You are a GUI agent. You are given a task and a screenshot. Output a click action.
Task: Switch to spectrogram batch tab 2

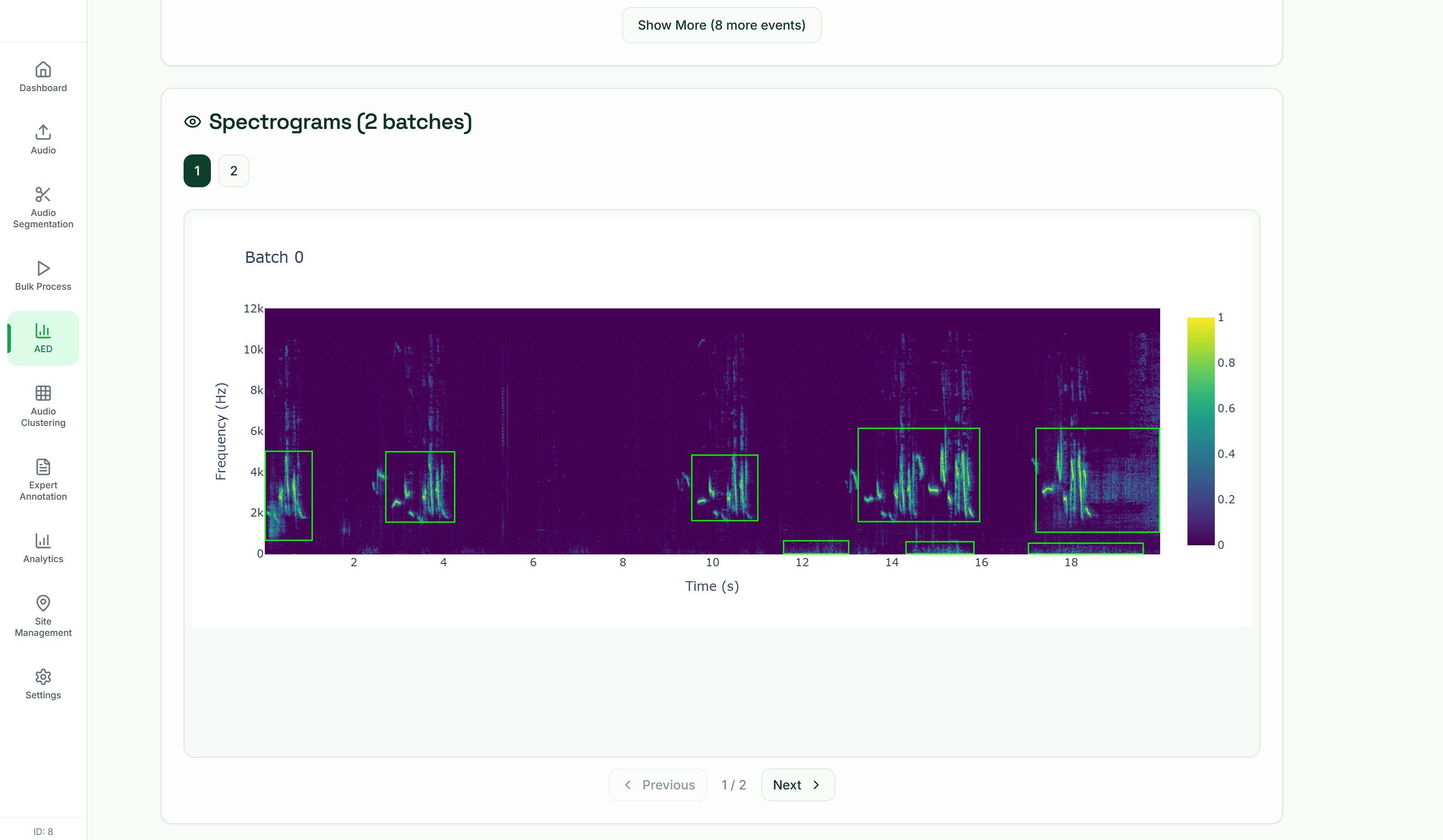234,171
